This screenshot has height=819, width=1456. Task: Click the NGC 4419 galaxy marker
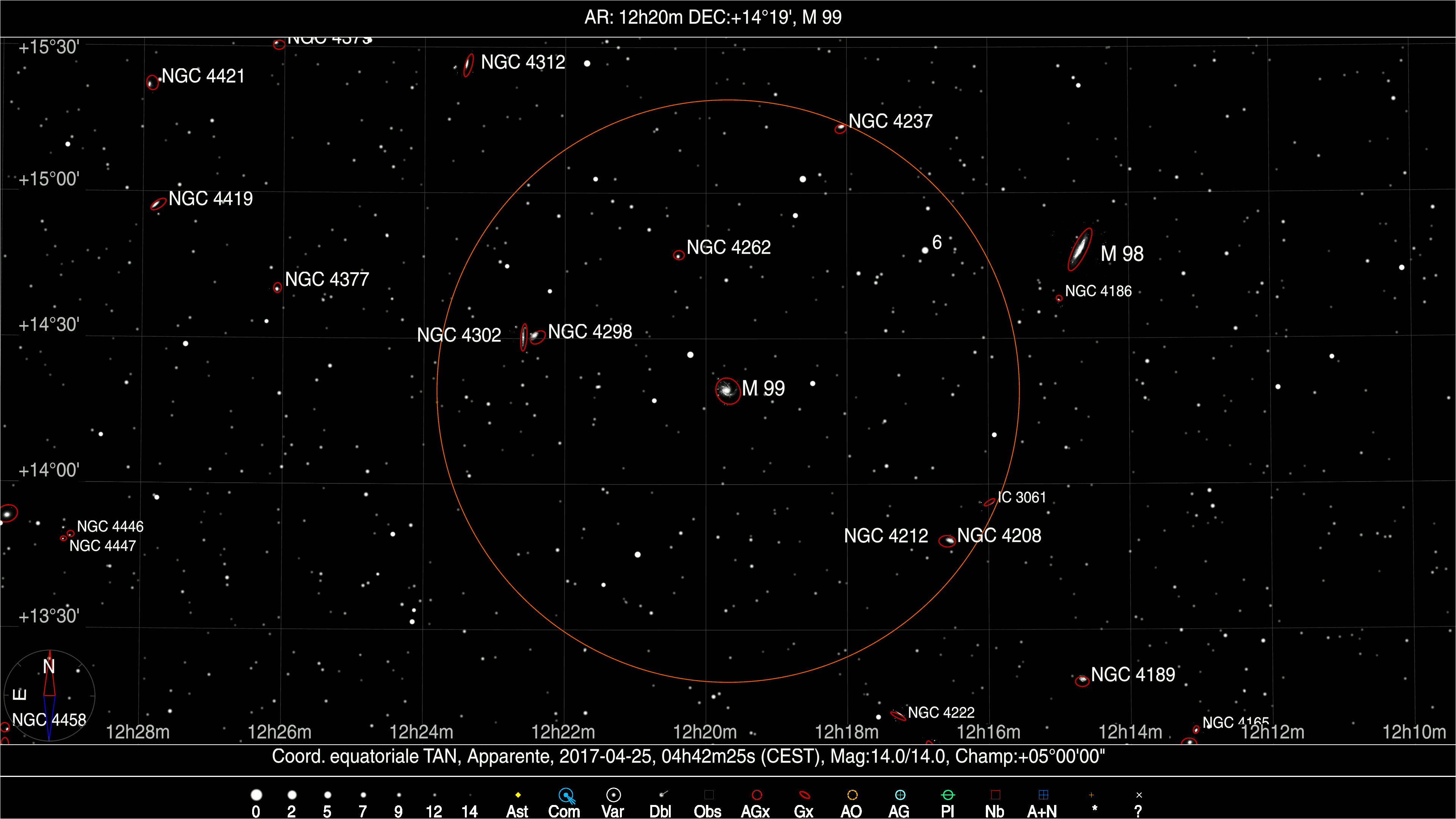[x=158, y=204]
